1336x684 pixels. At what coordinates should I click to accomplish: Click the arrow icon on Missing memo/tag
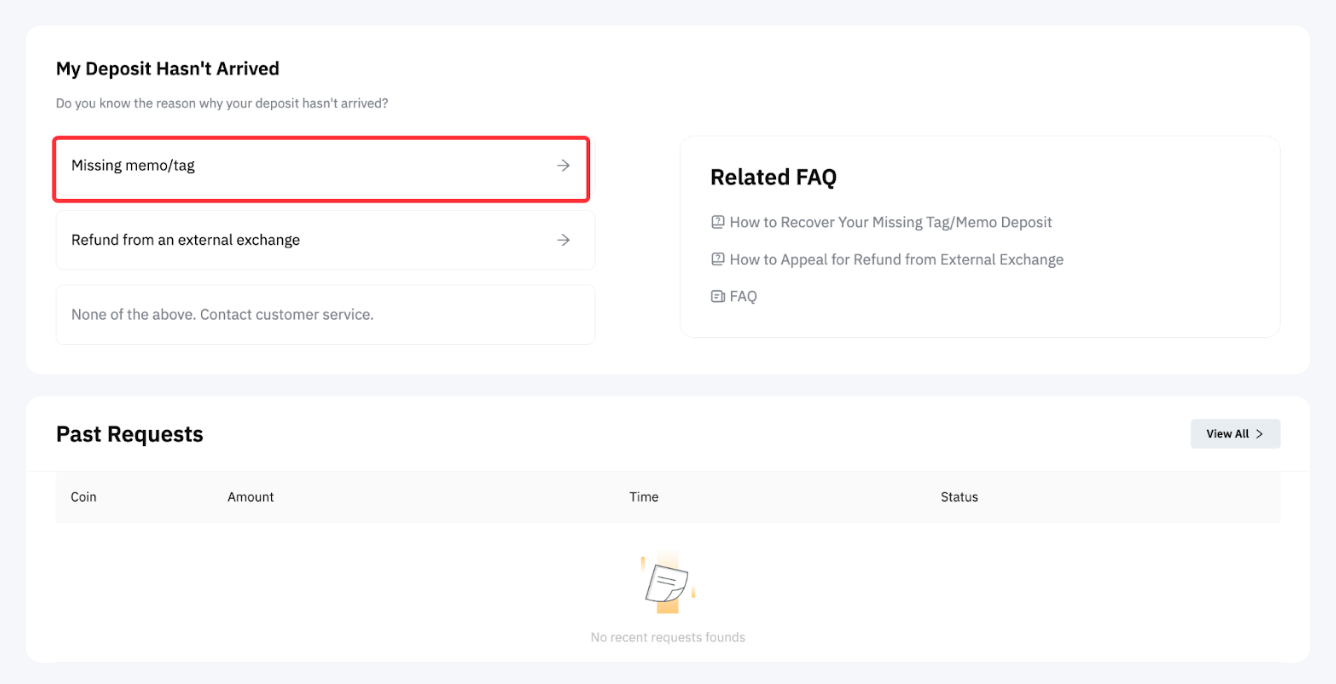[x=564, y=166]
